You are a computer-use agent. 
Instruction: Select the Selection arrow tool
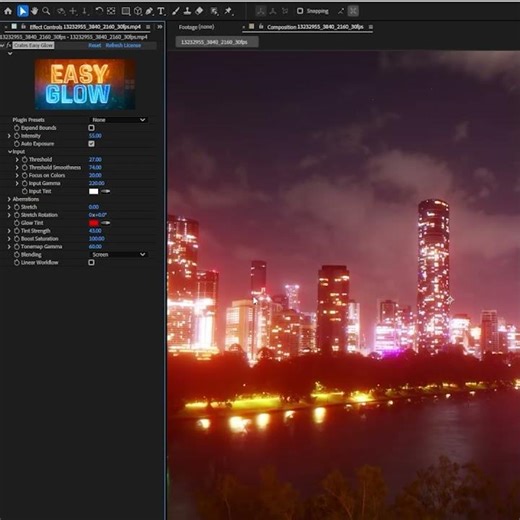coord(22,11)
